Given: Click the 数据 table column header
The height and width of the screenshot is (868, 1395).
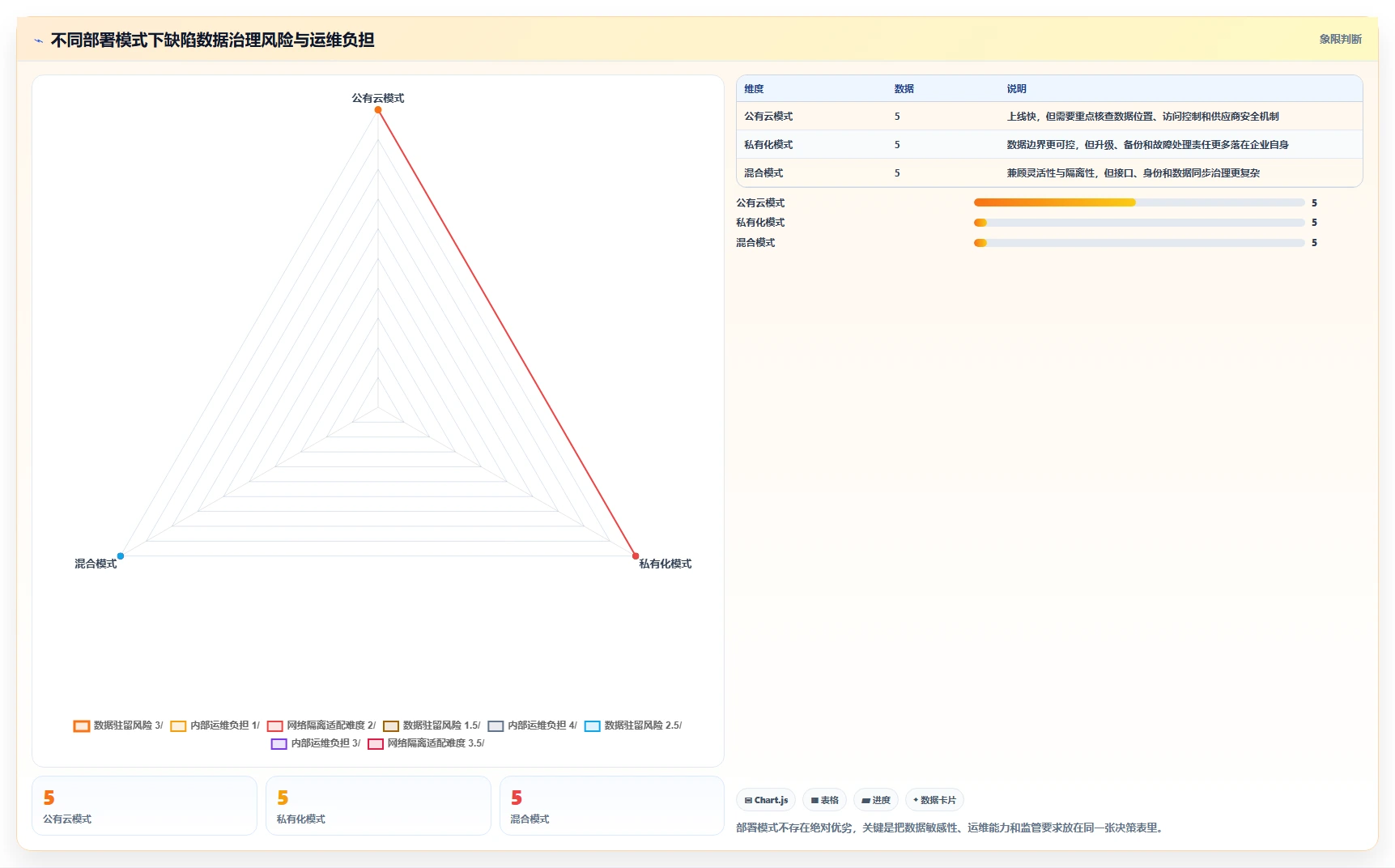Looking at the screenshot, I should point(904,89).
